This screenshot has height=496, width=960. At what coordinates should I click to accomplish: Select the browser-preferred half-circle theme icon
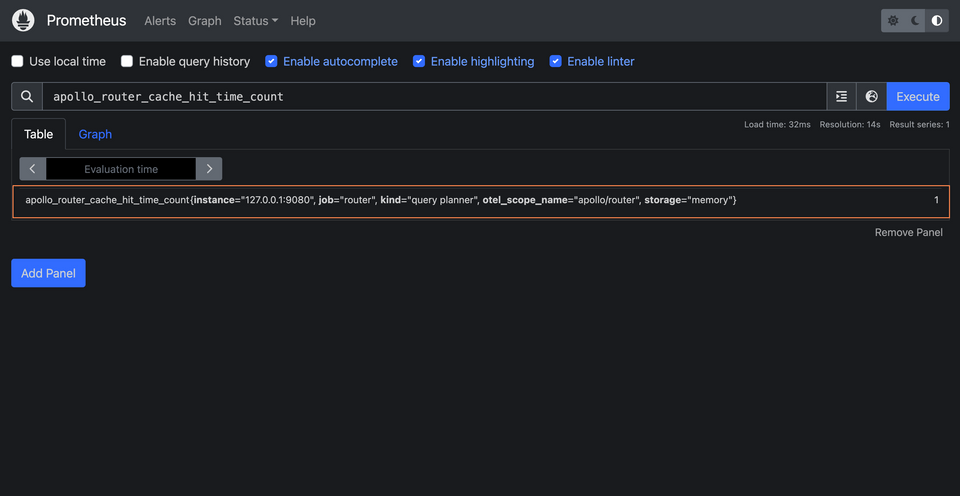tap(937, 21)
